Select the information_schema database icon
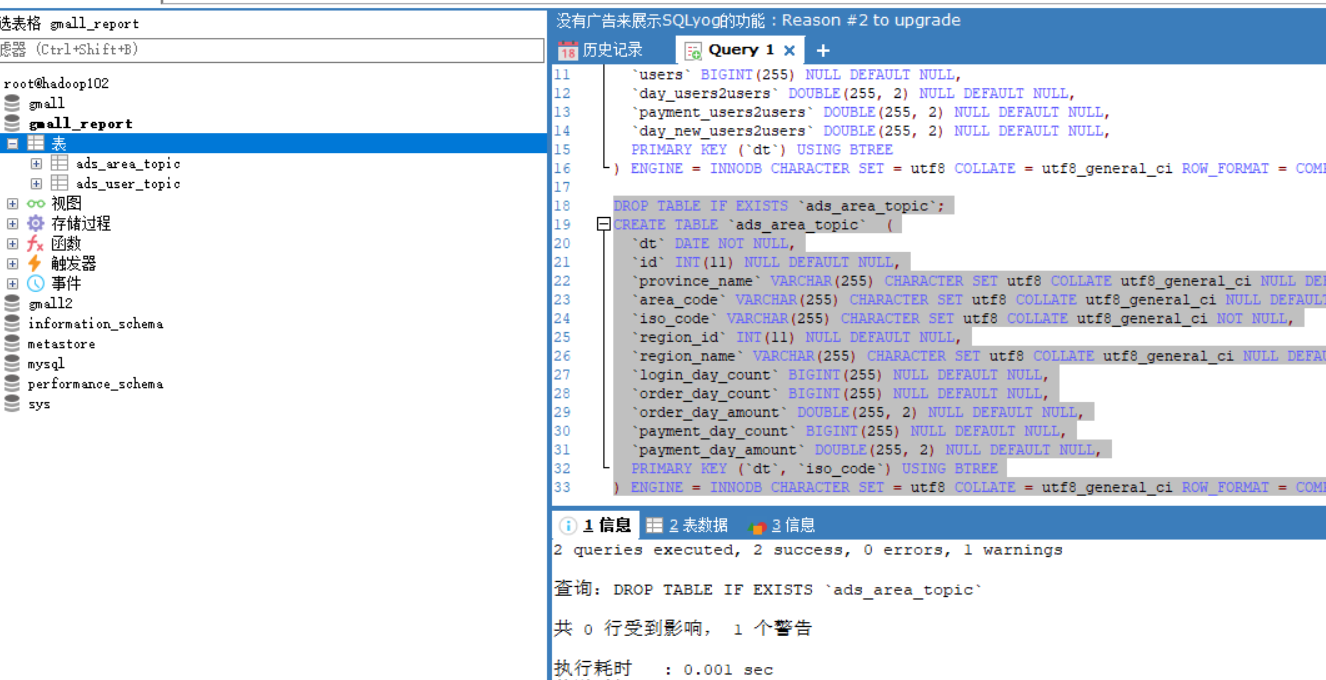Screen dimensions: 1326x680 click(12, 323)
